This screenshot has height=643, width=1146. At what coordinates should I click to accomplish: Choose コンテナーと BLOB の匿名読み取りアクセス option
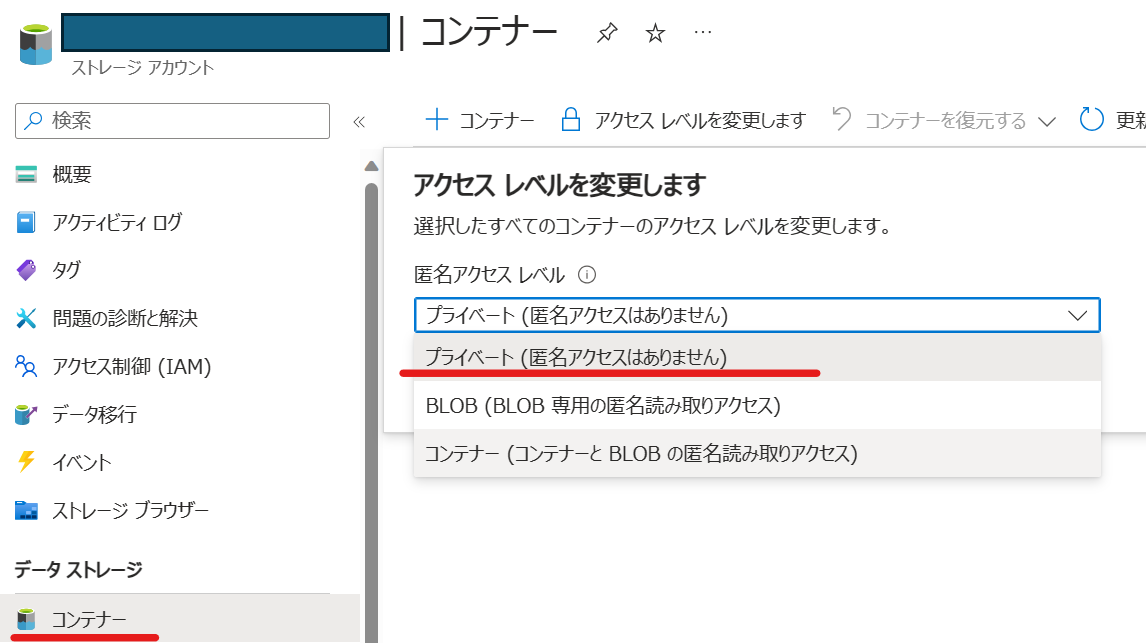click(757, 454)
